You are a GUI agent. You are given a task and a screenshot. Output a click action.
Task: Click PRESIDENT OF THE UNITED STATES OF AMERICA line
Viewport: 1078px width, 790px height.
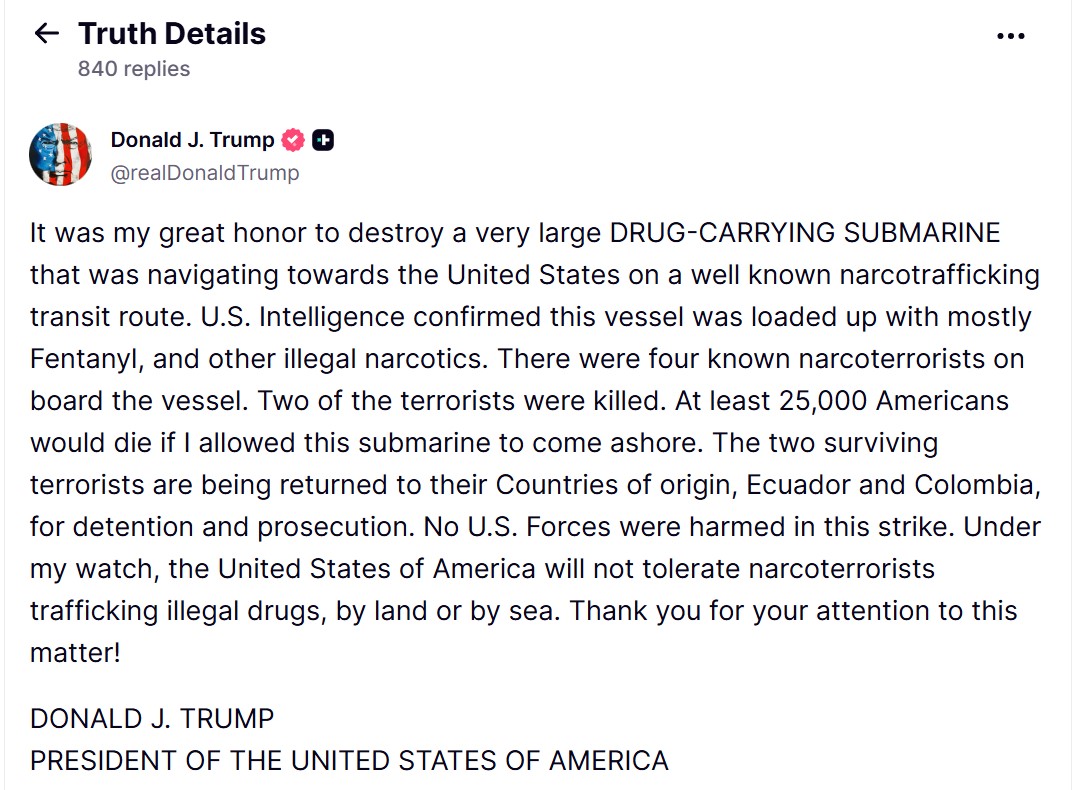click(349, 760)
